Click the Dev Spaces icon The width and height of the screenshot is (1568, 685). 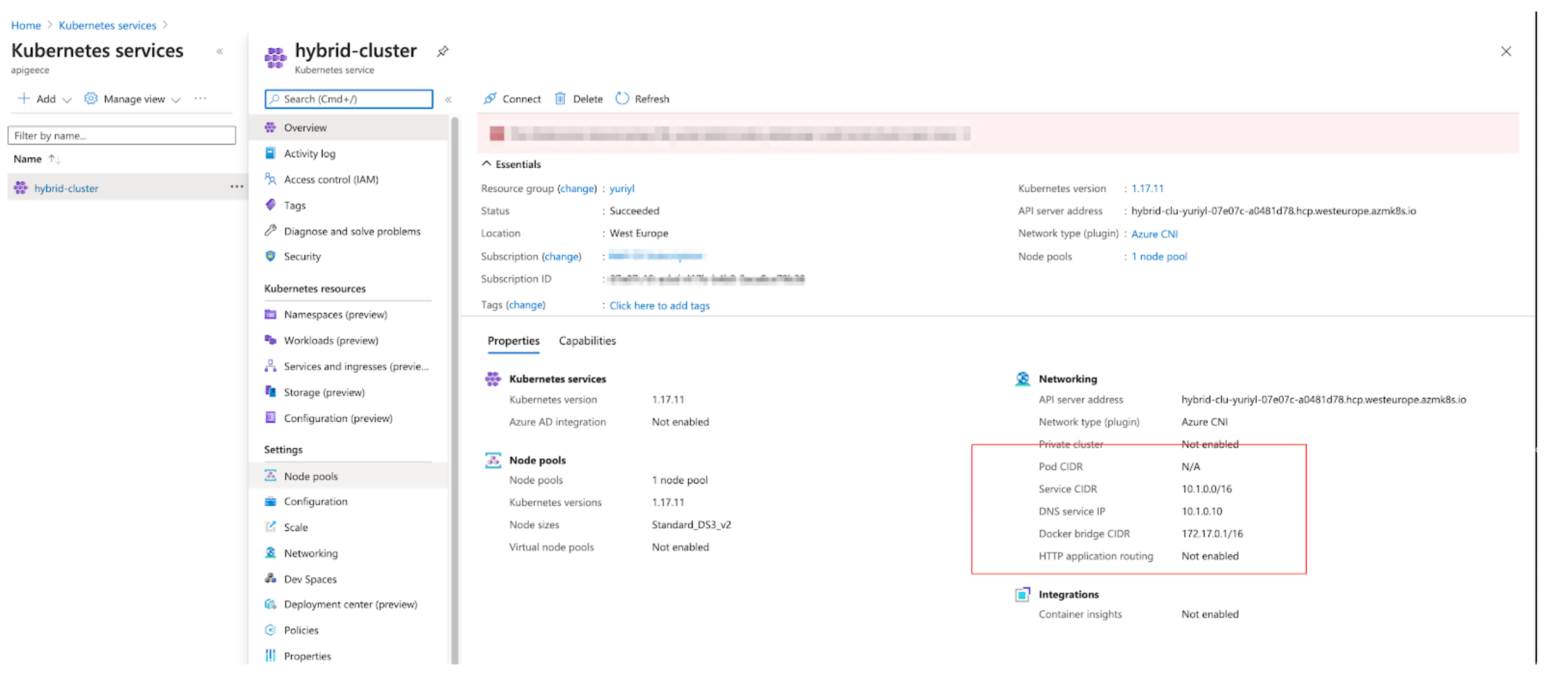[x=271, y=579]
